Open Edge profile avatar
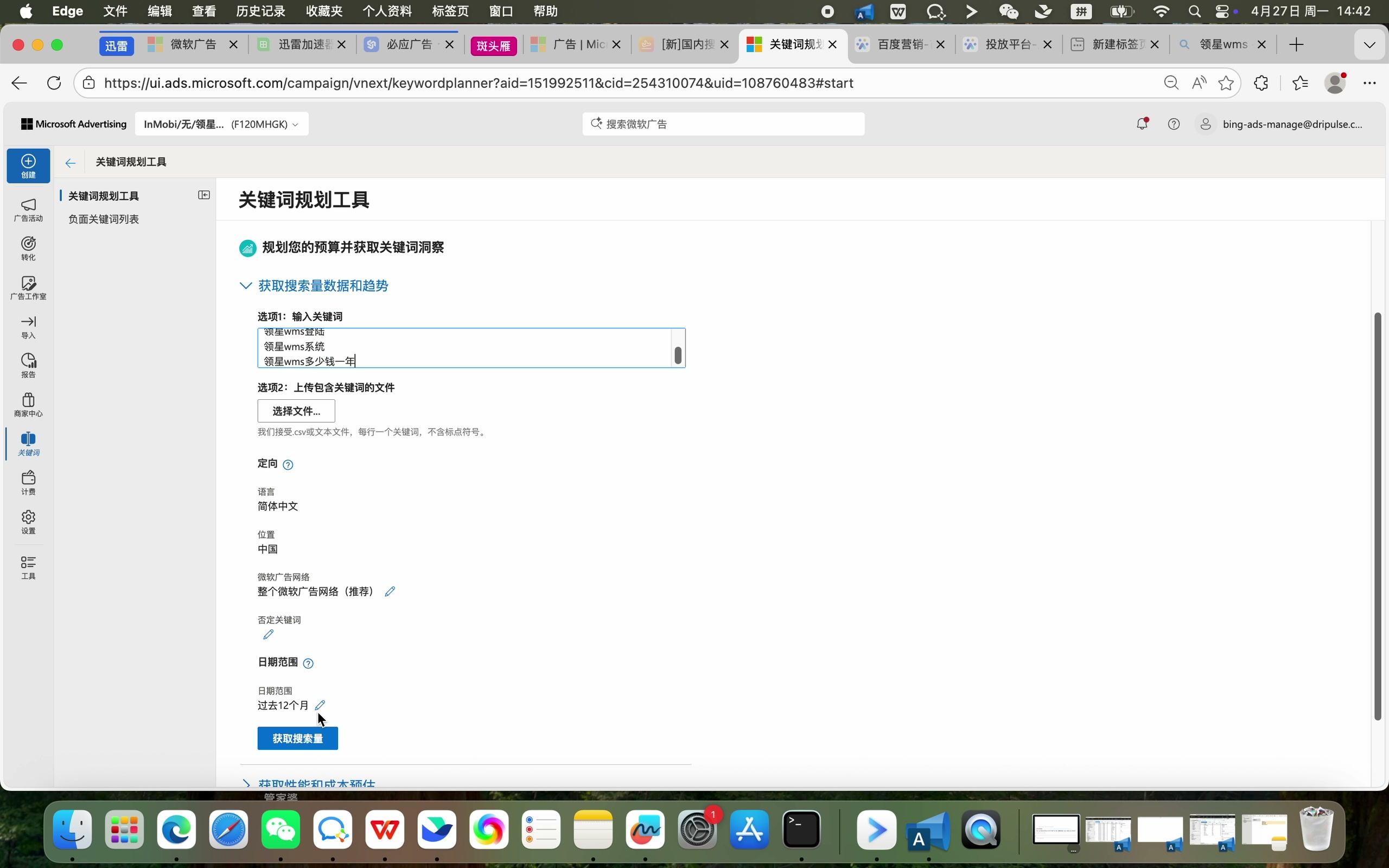1389x868 pixels. (1336, 83)
